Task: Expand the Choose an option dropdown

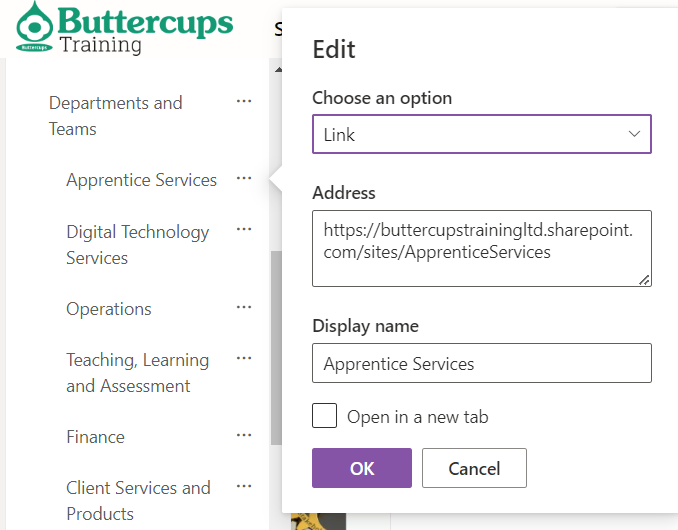Action: pos(481,134)
